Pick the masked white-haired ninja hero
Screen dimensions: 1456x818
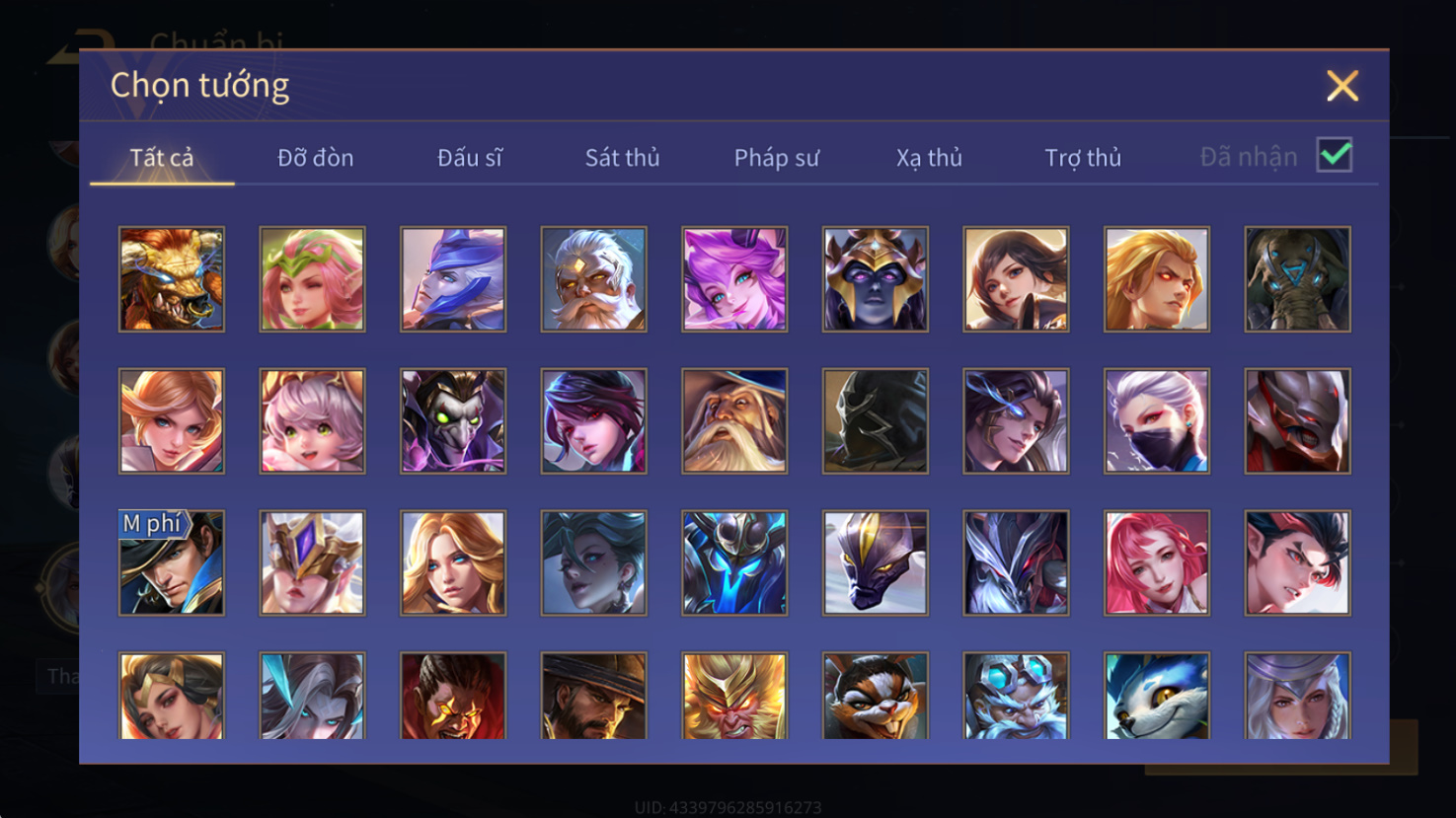(x=1157, y=421)
